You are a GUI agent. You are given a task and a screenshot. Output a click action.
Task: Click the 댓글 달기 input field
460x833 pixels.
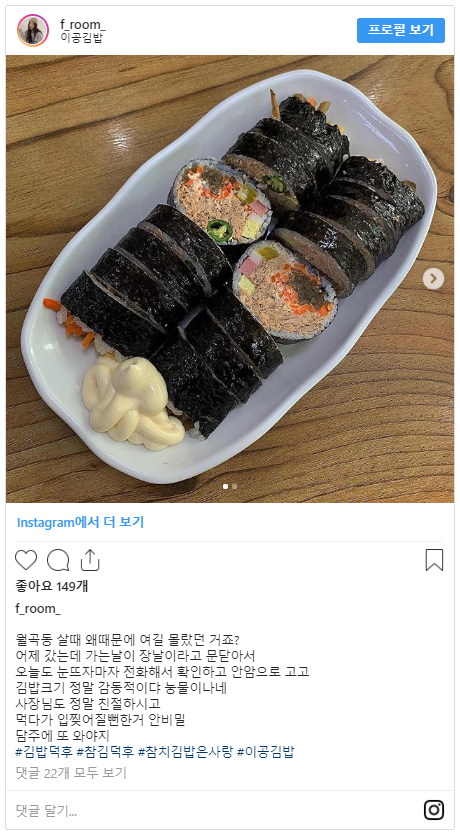coord(212,810)
